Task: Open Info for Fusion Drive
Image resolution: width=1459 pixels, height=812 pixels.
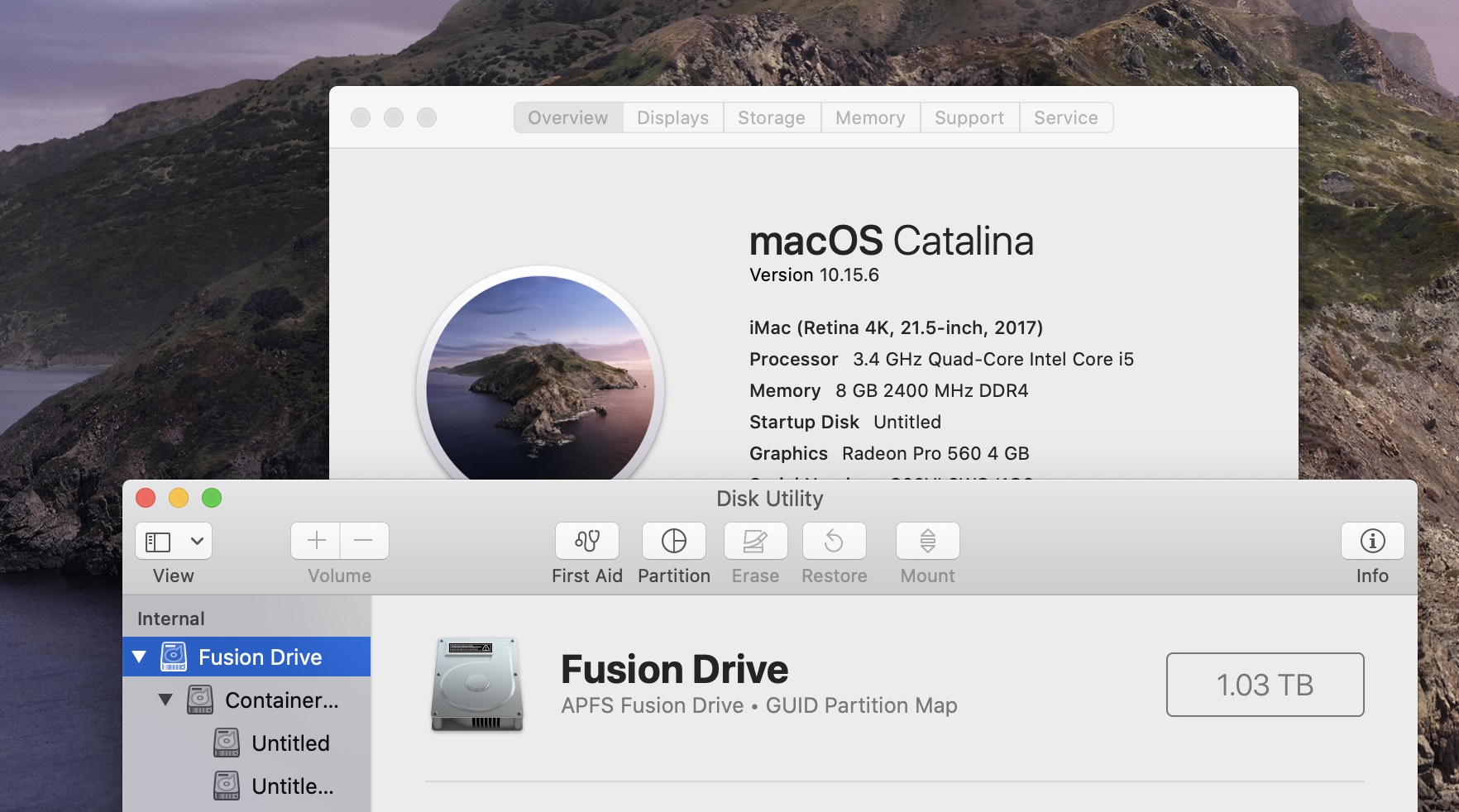Action: pos(1371,542)
